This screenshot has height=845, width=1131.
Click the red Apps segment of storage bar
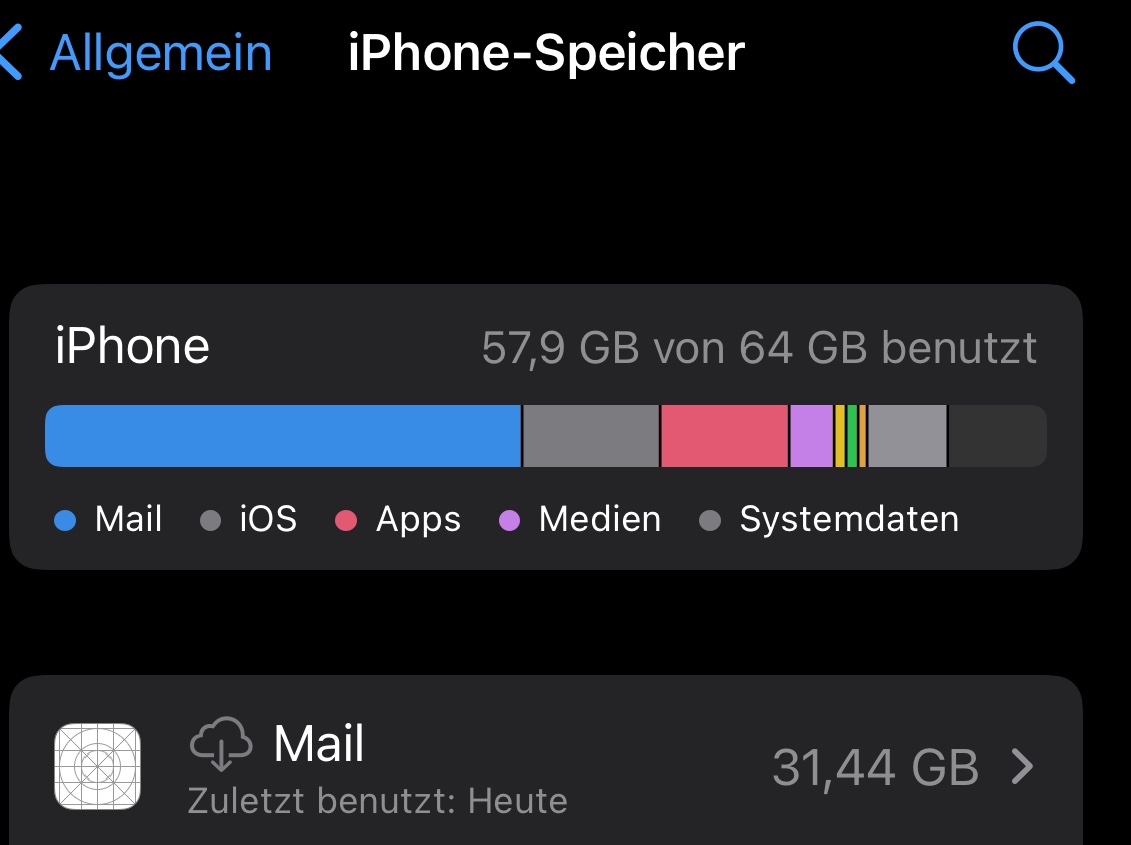pos(724,436)
